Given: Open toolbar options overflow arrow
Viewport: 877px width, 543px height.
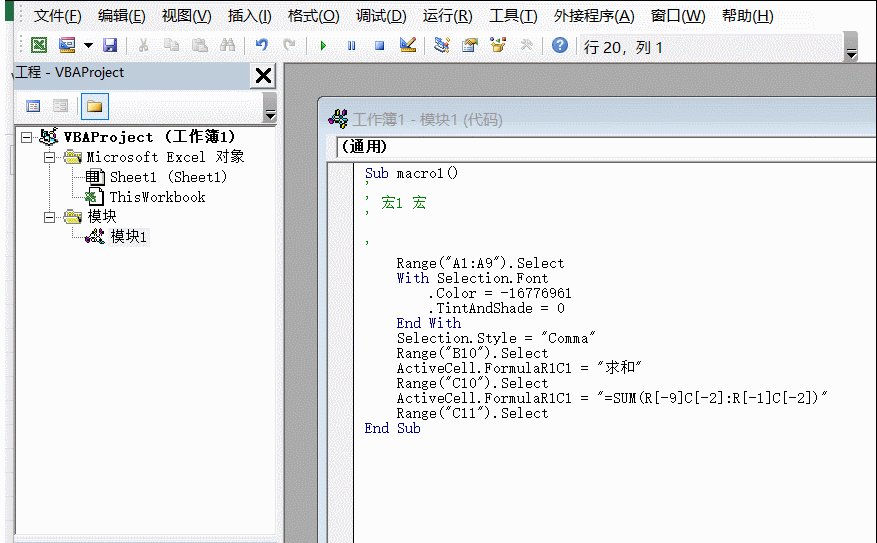Looking at the screenshot, I should (851, 46).
